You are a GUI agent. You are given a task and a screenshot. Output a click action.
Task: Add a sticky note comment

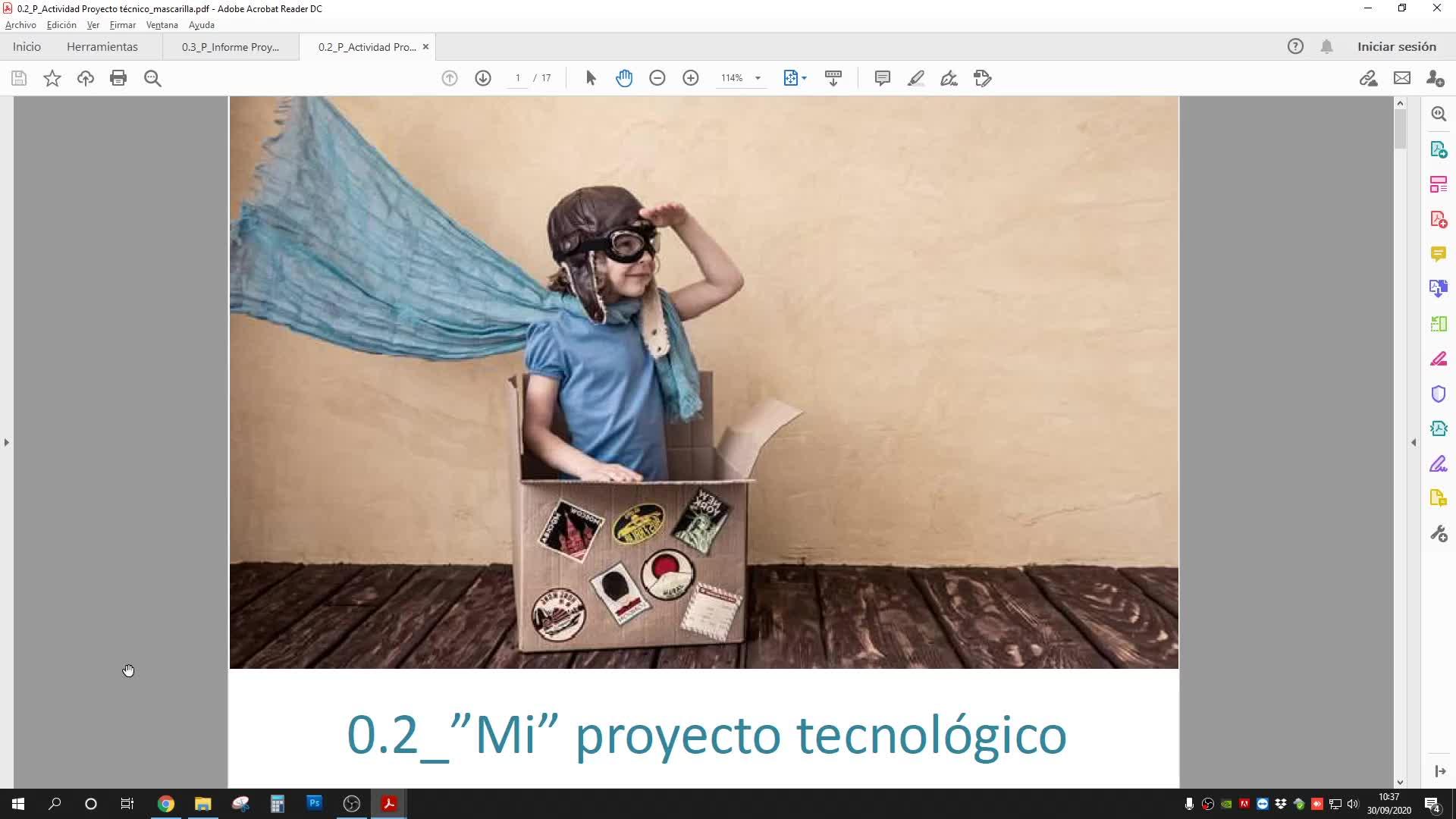click(882, 78)
